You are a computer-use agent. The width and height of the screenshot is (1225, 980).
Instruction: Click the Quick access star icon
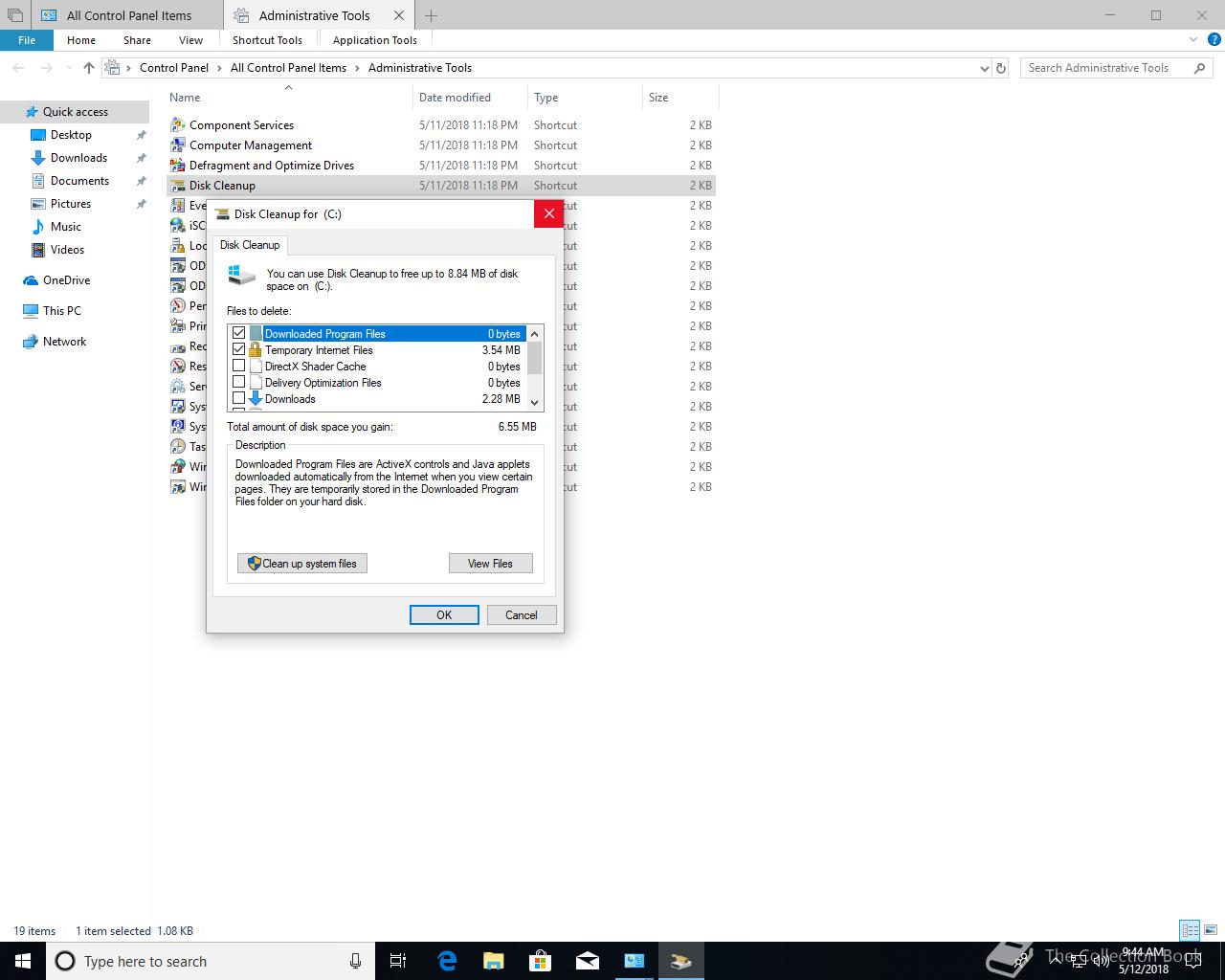(x=32, y=112)
